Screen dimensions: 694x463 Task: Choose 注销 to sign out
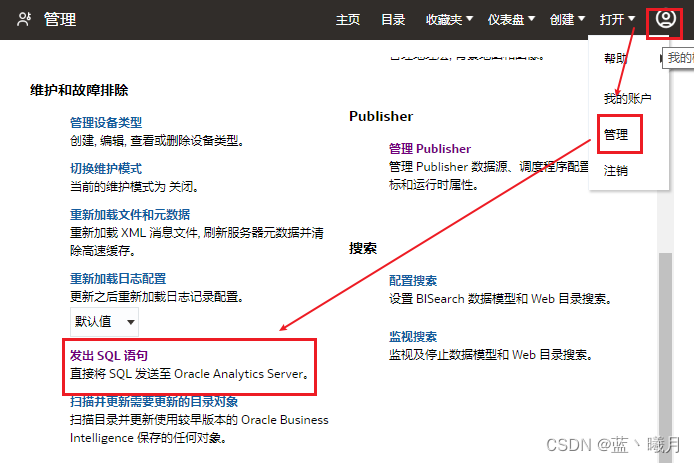coord(616,171)
